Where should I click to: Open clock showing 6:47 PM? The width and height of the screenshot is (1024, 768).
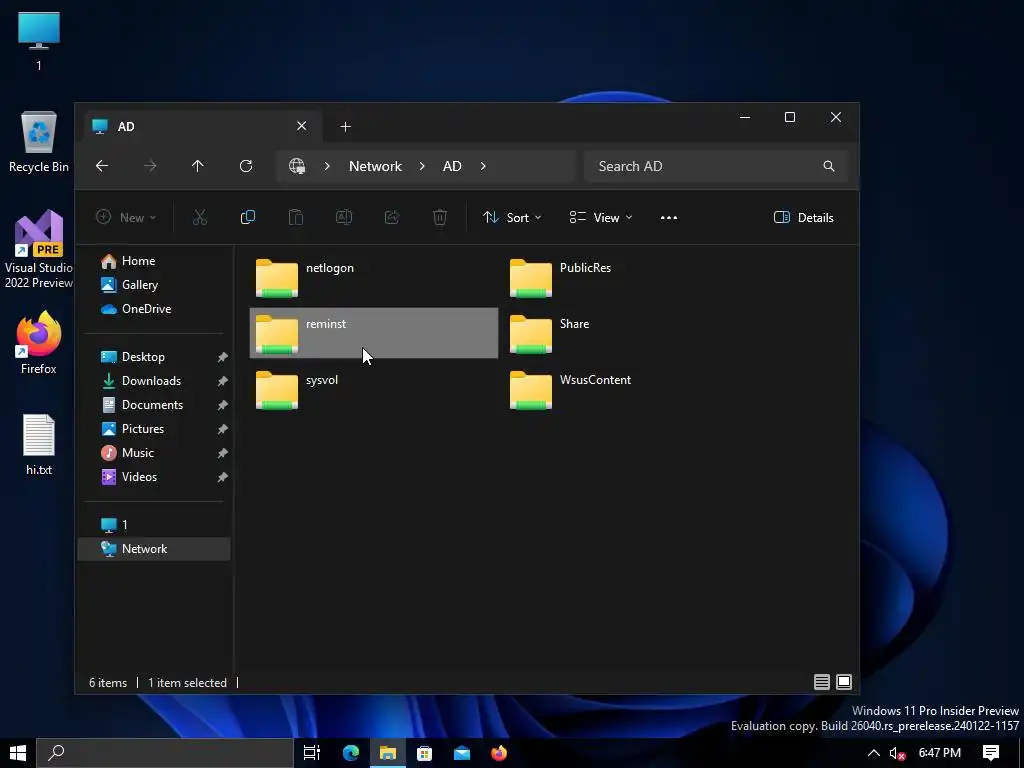[x=940, y=753]
